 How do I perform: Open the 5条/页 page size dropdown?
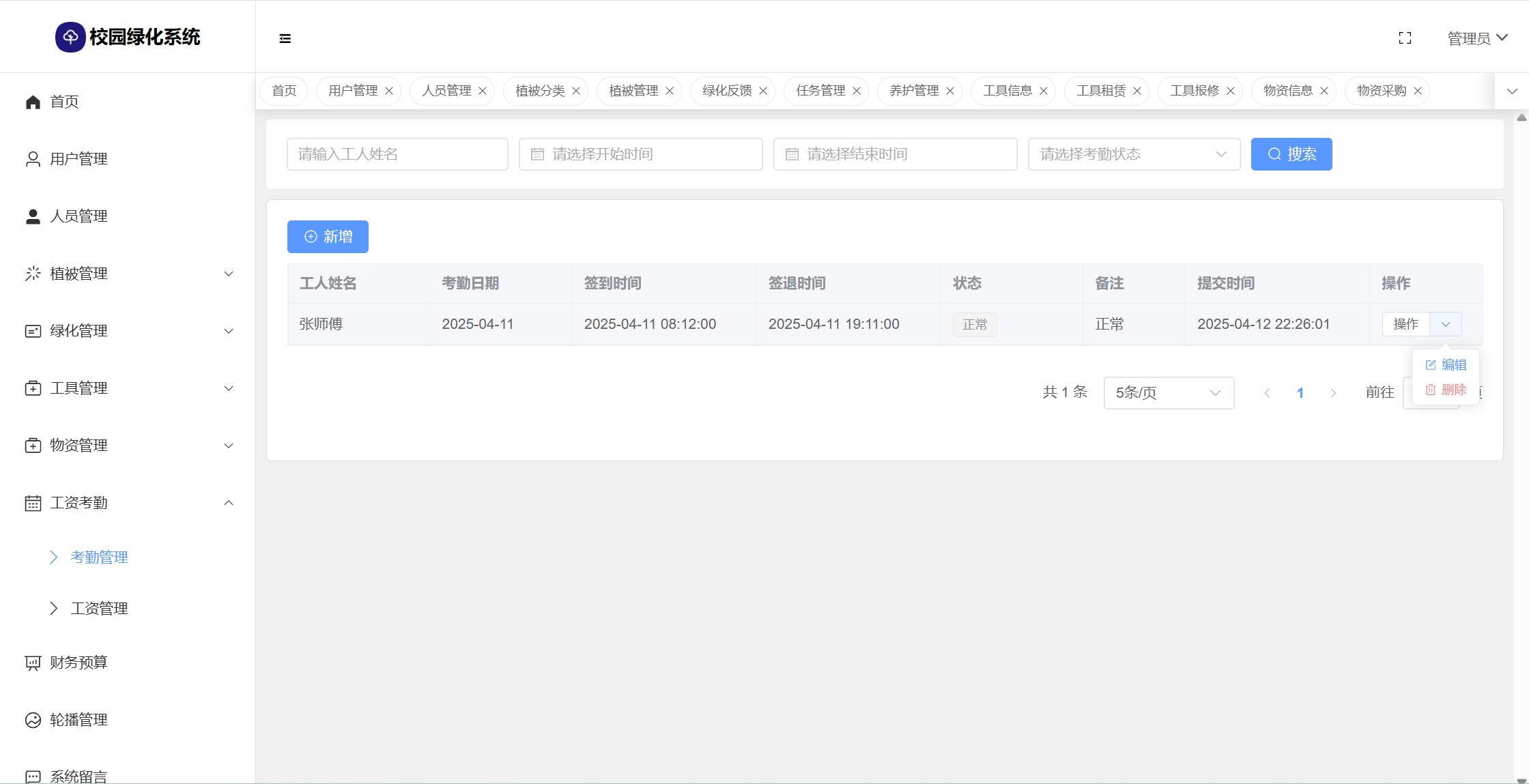[x=1169, y=393]
